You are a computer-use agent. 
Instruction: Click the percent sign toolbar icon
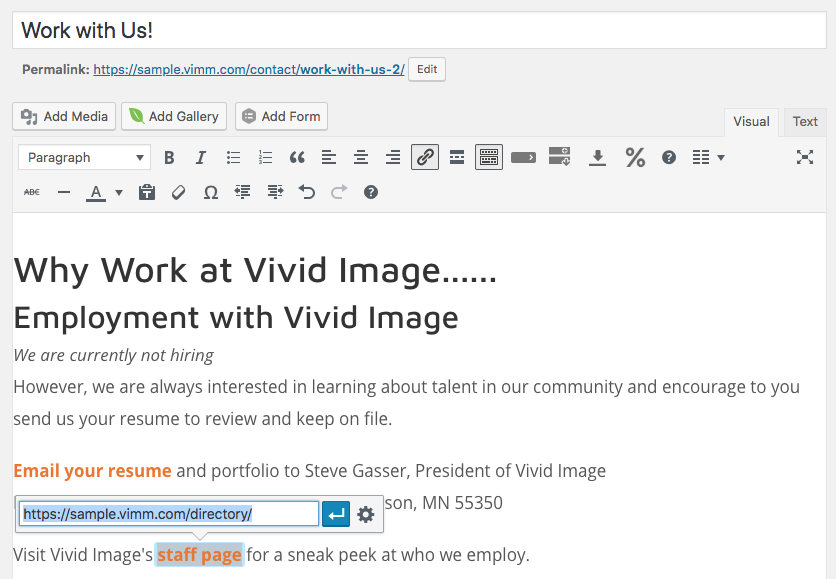pyautogui.click(x=635, y=157)
